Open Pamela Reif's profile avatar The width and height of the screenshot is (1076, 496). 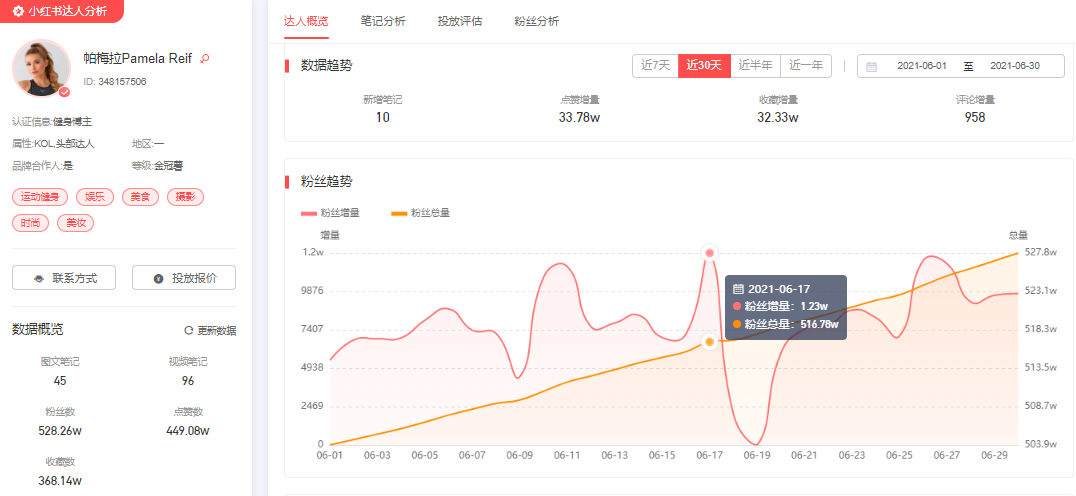(41, 68)
